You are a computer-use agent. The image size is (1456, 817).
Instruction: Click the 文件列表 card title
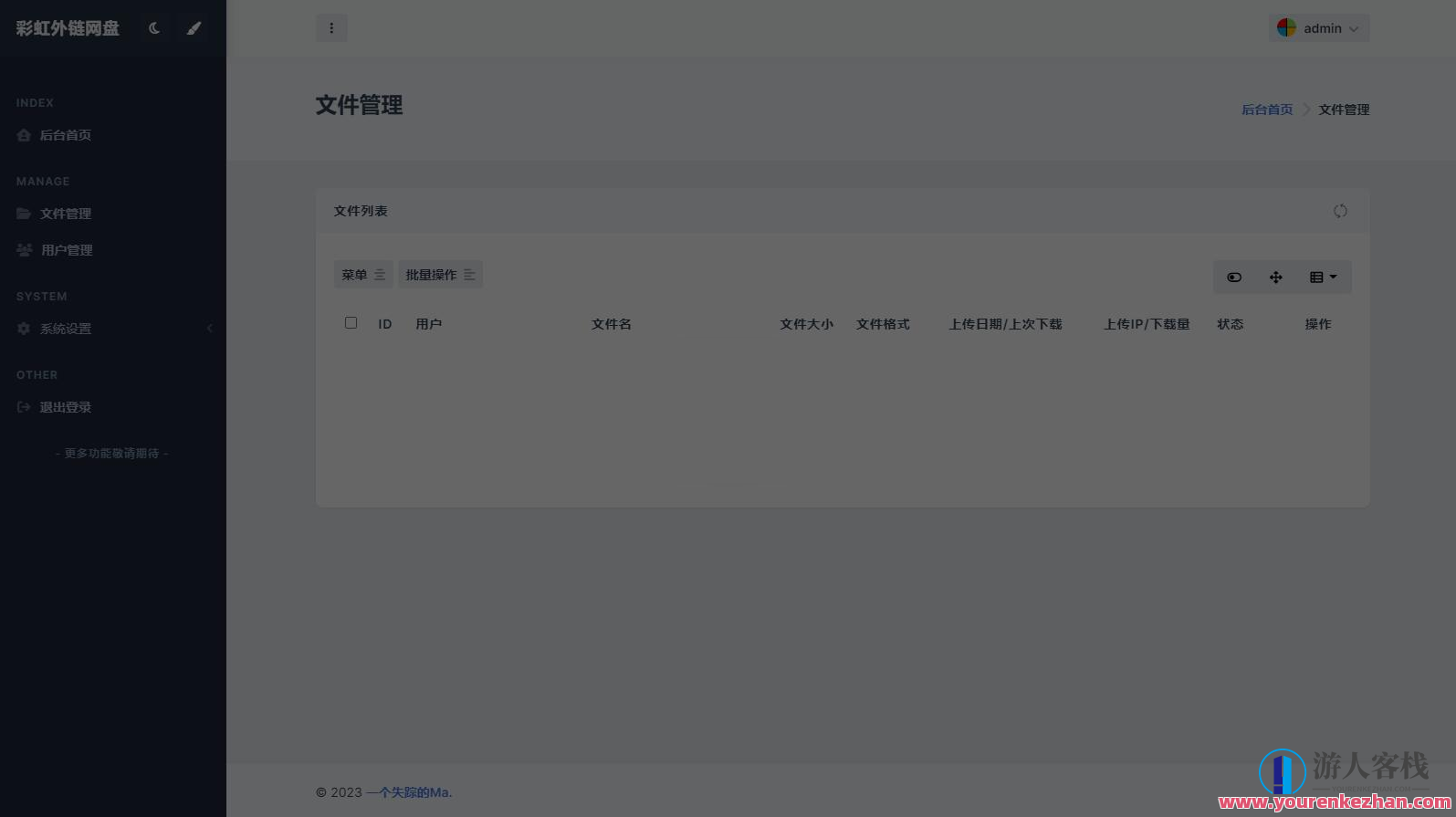pyautogui.click(x=361, y=211)
